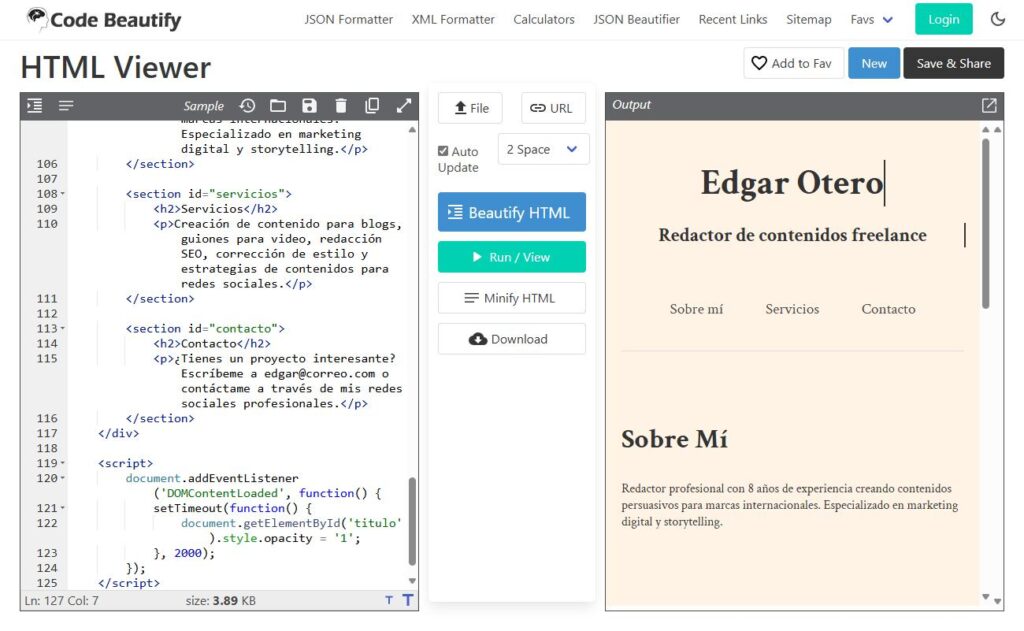1024x631 pixels.
Task: Toggle the Auto Update checkbox
Action: point(443,151)
